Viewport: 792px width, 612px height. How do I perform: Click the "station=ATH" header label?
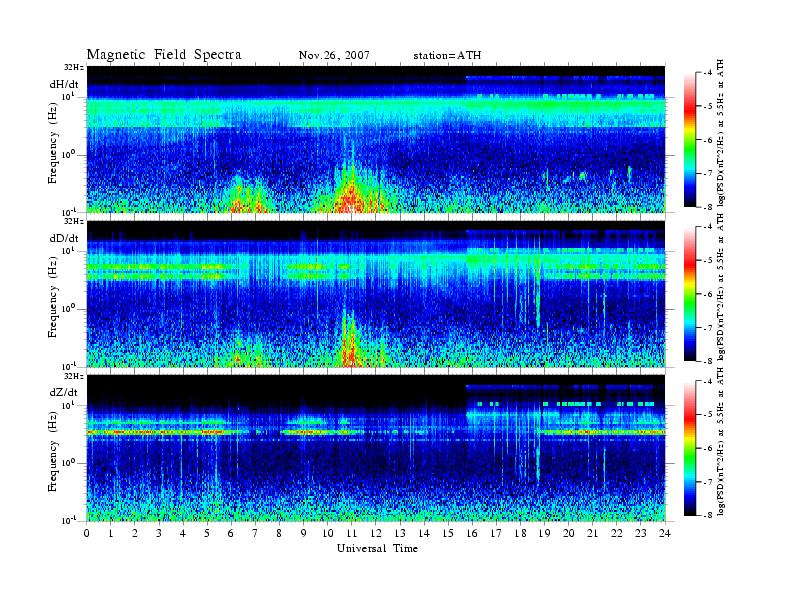[x=447, y=55]
